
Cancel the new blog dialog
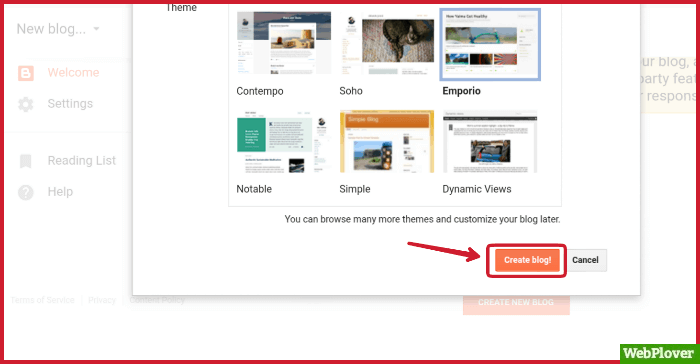coord(585,260)
